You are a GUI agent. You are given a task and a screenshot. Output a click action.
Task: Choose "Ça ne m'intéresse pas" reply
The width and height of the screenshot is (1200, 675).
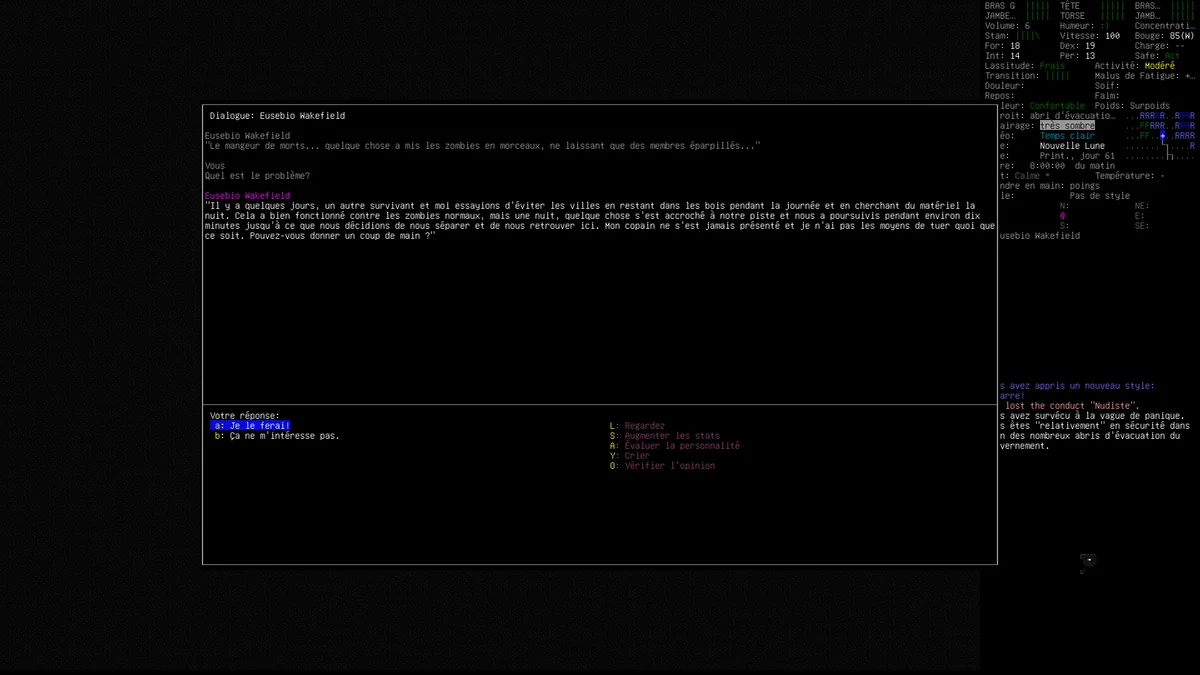pos(278,436)
